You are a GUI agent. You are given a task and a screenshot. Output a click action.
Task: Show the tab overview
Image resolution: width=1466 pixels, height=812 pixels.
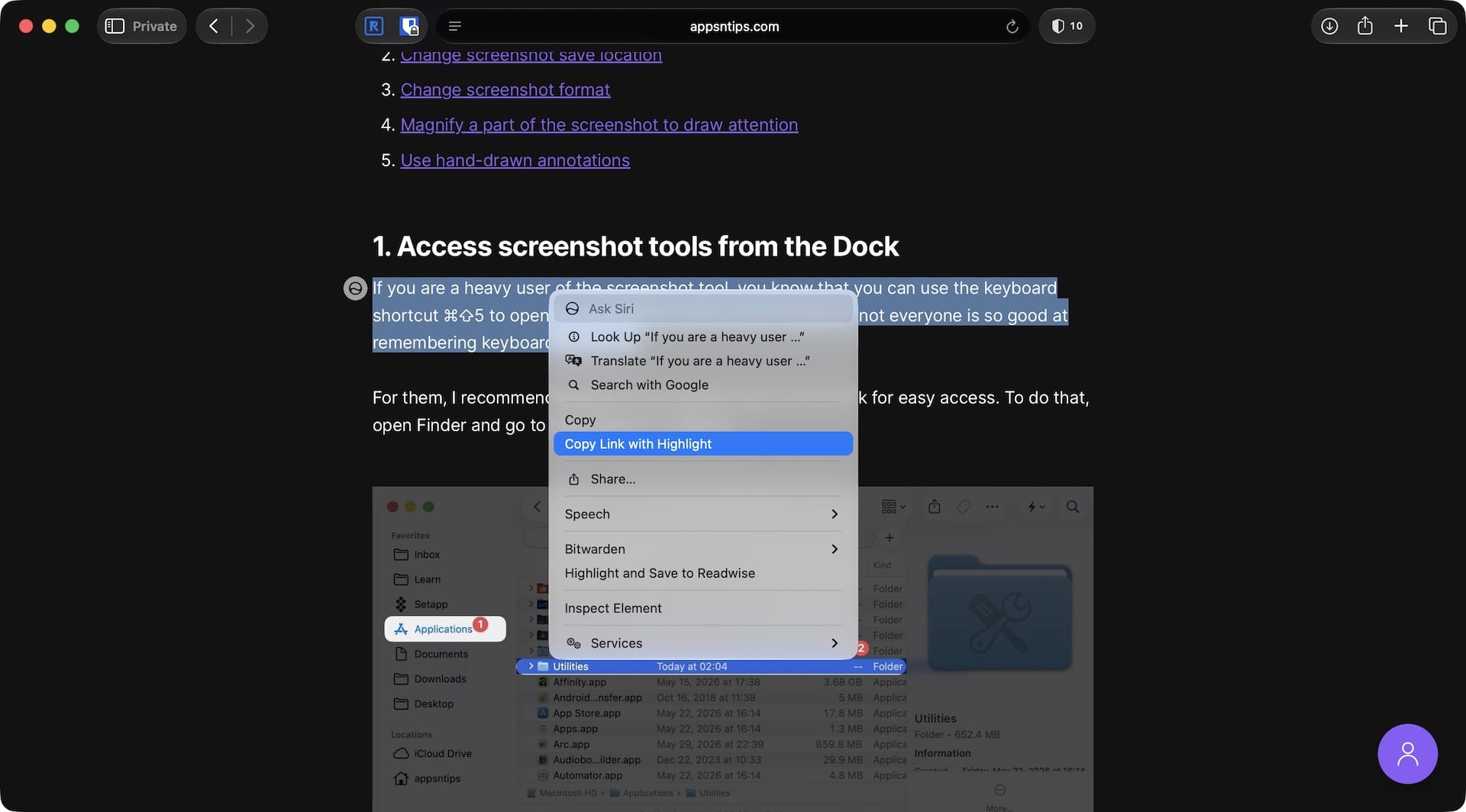(x=1437, y=26)
